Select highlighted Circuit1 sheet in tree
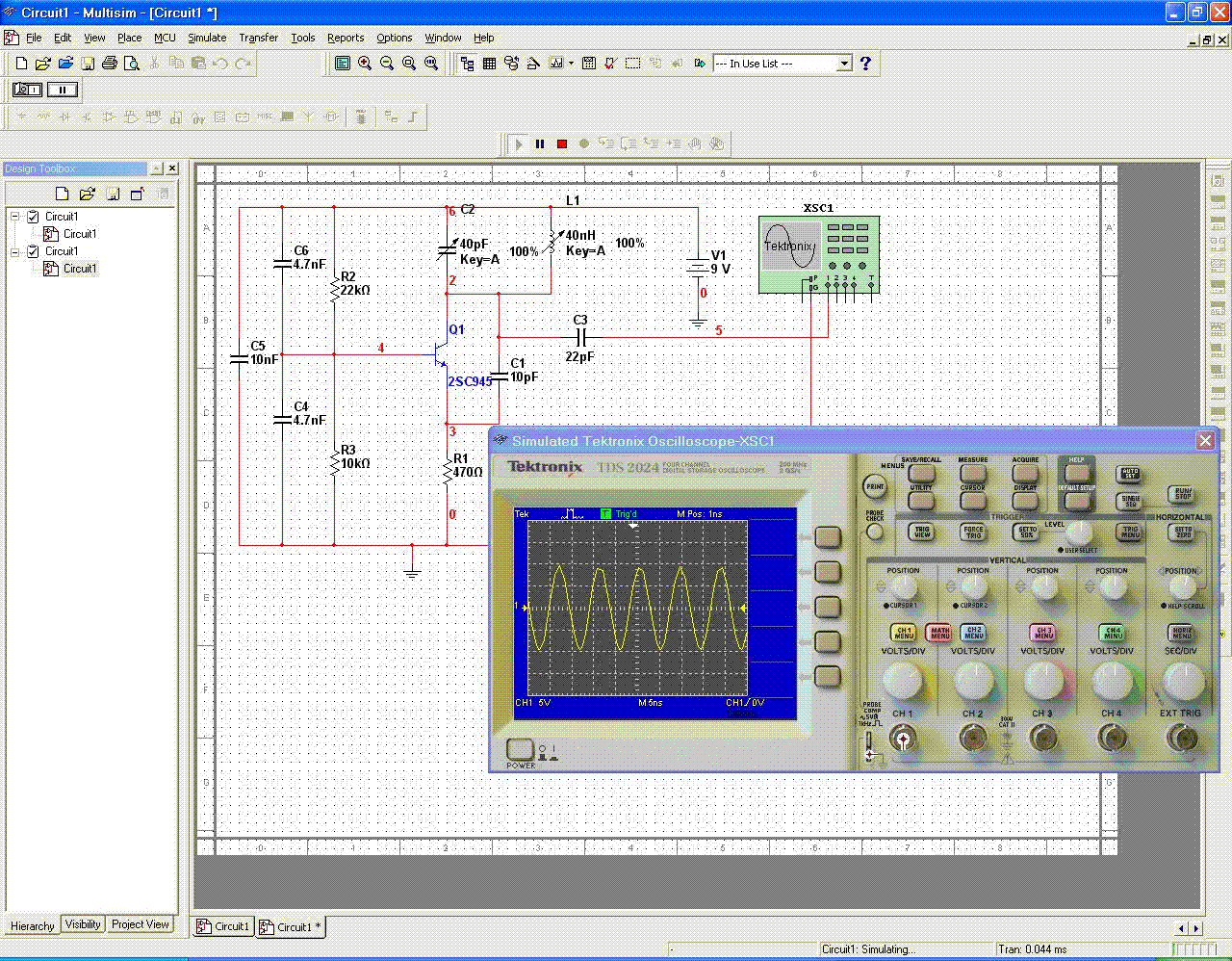The width and height of the screenshot is (1232, 961). [79, 269]
